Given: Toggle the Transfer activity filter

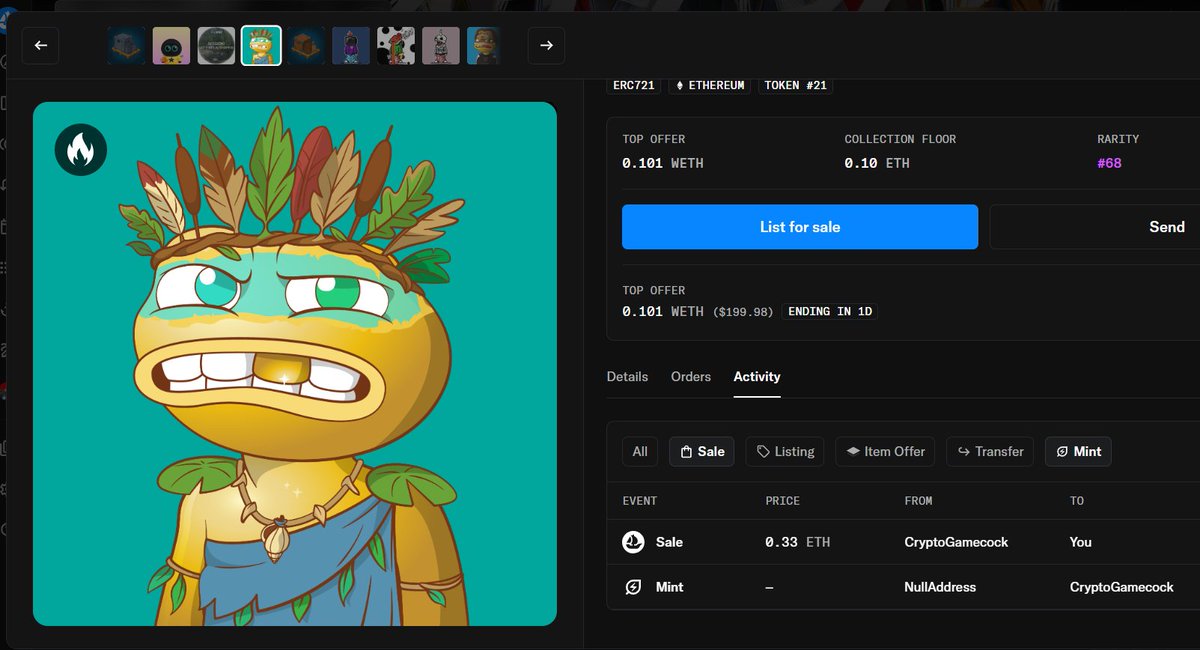Looking at the screenshot, I should [x=990, y=452].
